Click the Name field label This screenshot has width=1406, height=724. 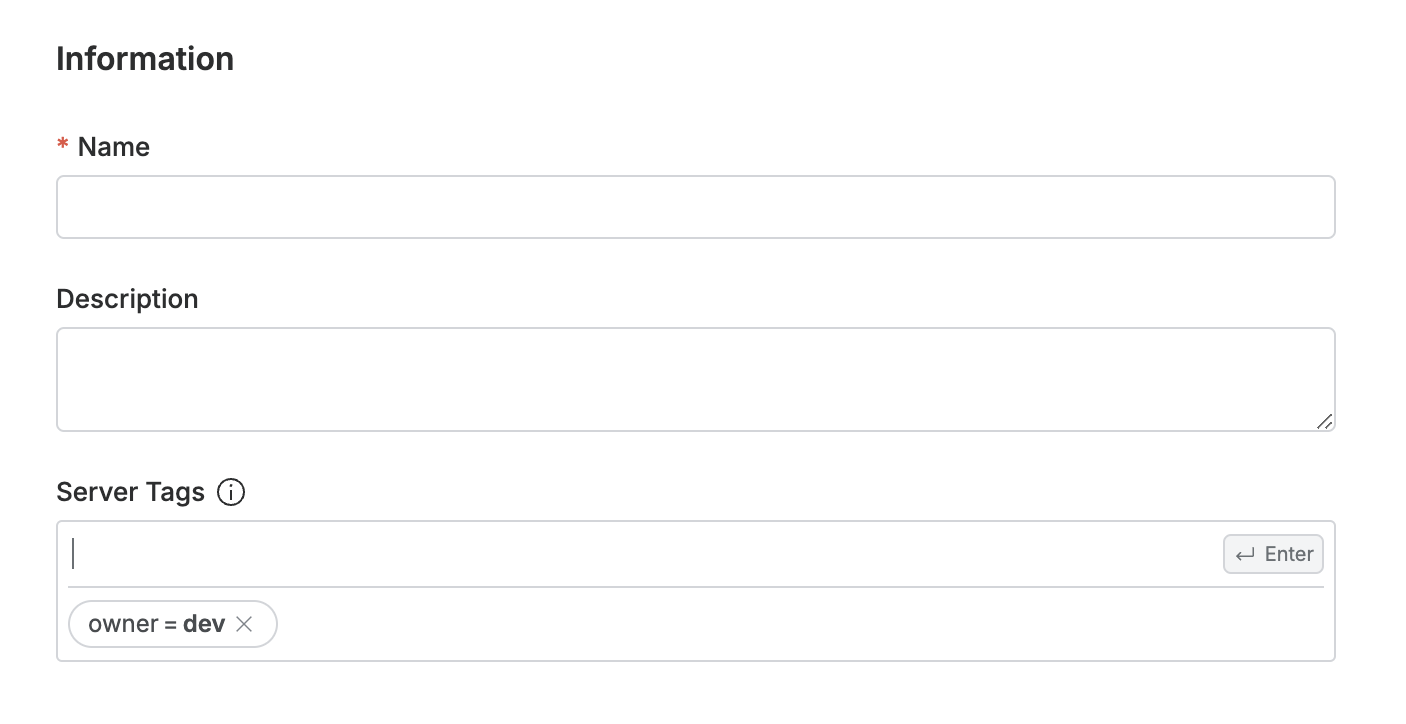coord(114,147)
